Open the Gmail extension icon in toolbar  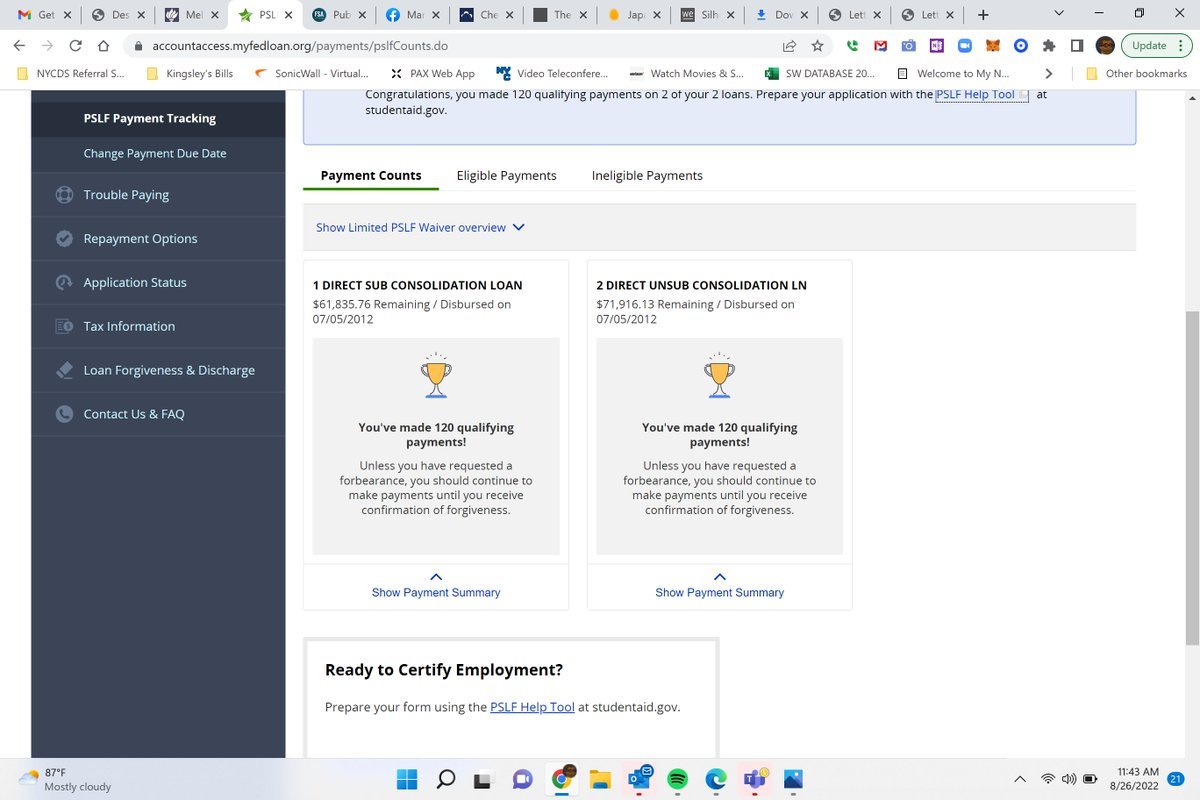click(881, 46)
